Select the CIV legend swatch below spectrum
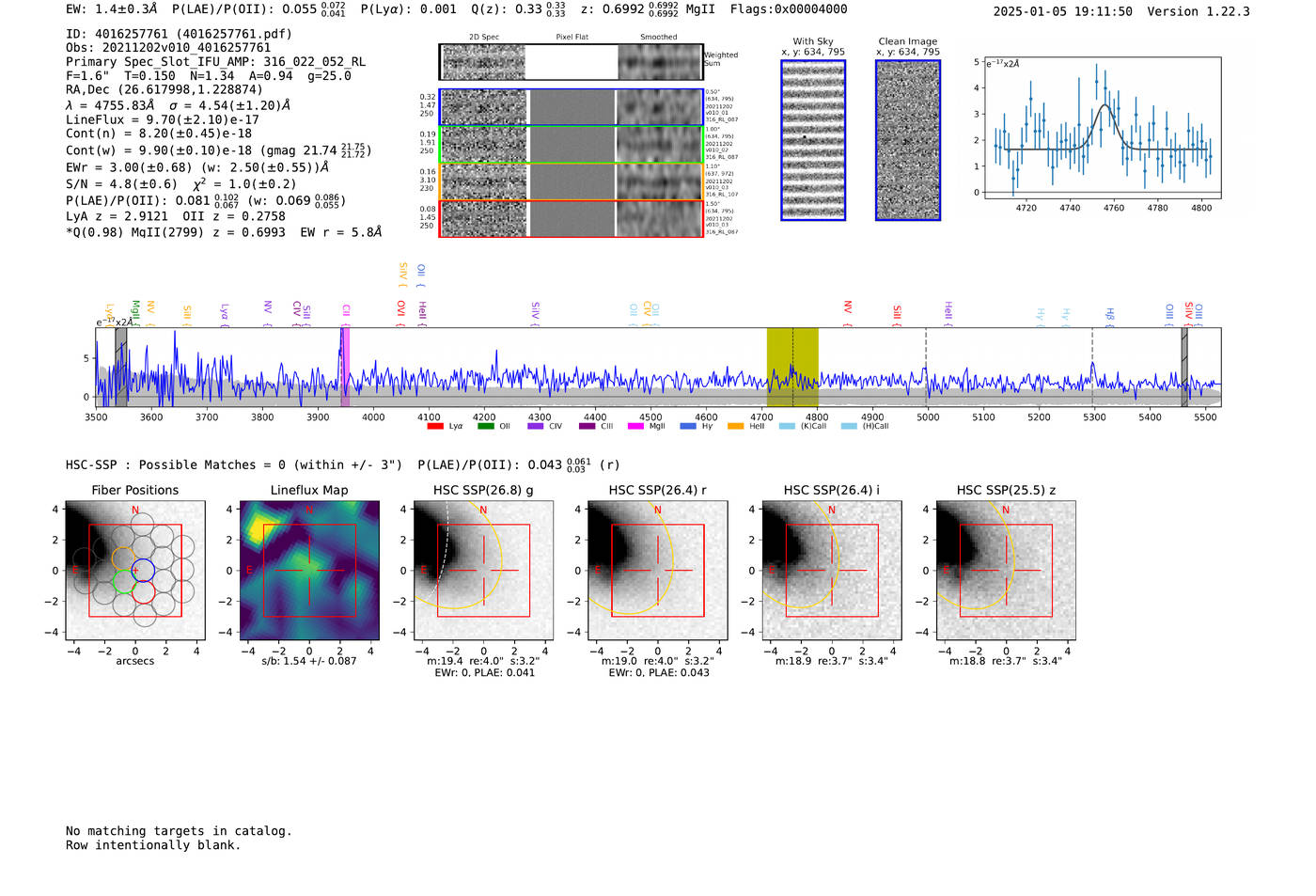This screenshot has width=1316, height=896. 535,426
